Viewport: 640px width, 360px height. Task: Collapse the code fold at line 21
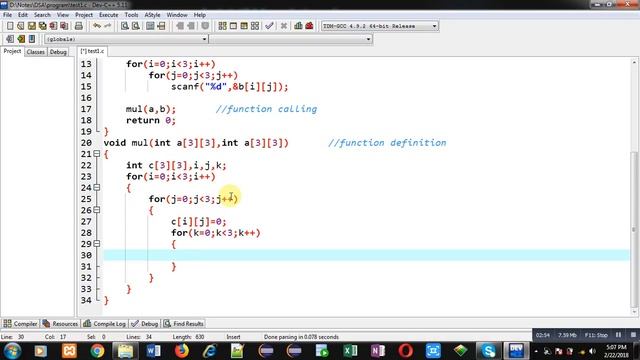tap(97, 154)
